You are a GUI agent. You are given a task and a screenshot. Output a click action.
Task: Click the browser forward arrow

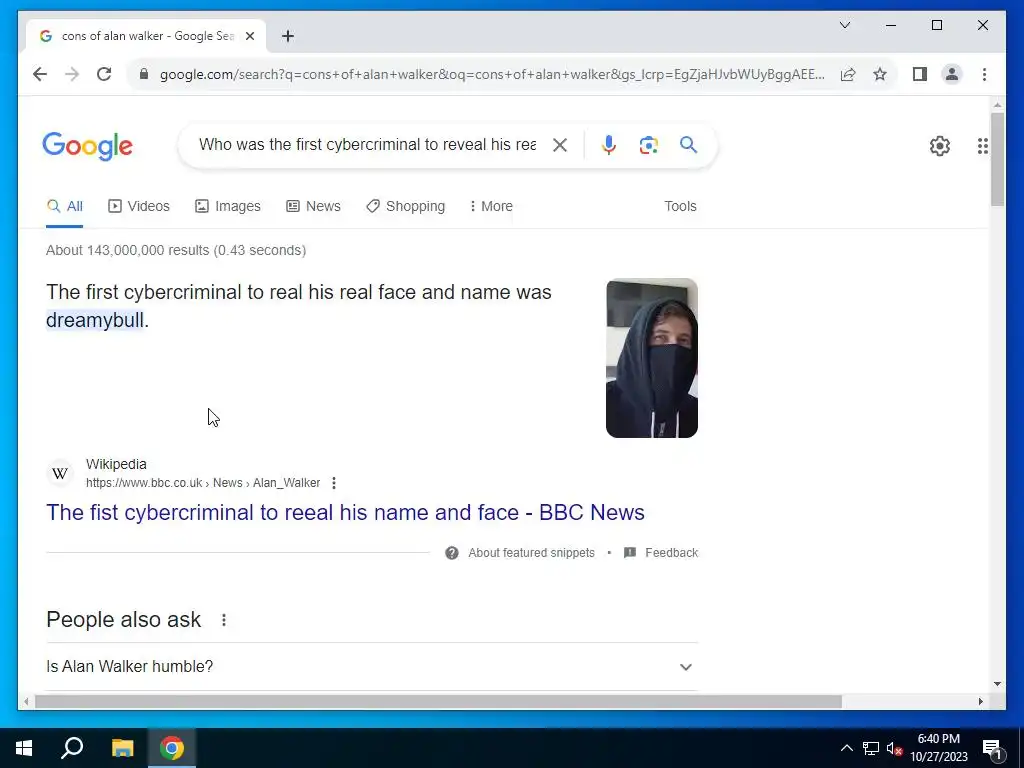pyautogui.click(x=72, y=74)
